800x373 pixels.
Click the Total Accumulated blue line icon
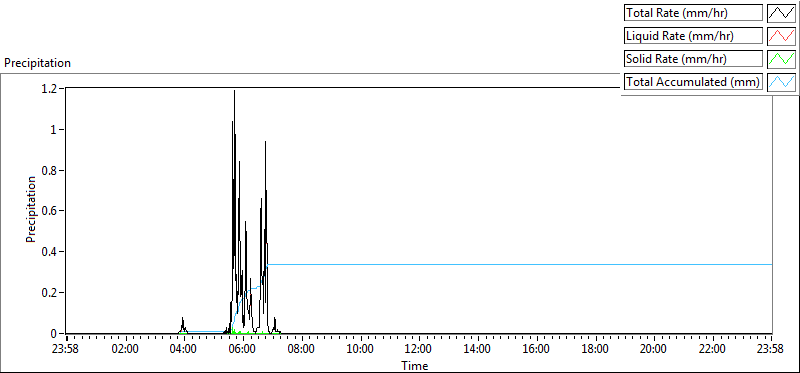(782, 82)
